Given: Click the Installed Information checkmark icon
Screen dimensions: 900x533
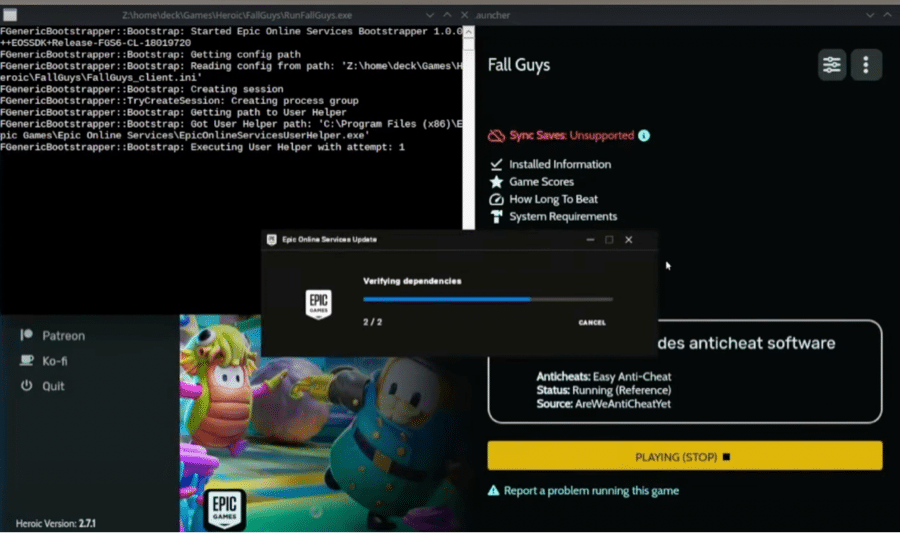Looking at the screenshot, I should tap(496, 165).
